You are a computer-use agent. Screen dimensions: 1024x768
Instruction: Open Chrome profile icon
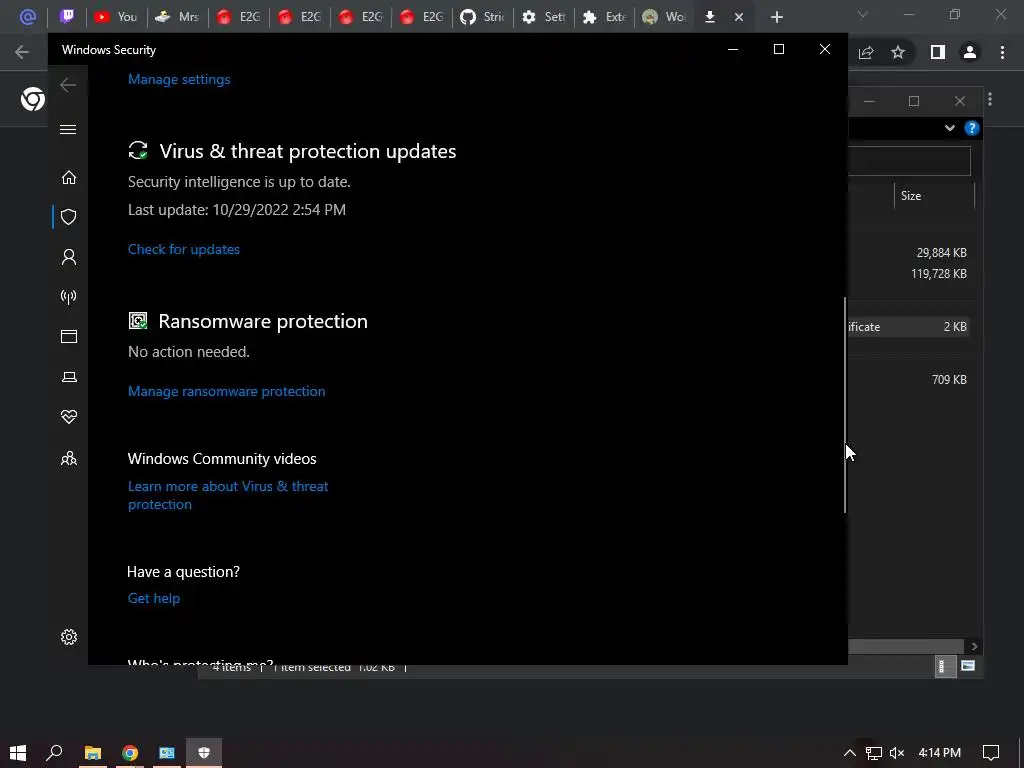[970, 52]
